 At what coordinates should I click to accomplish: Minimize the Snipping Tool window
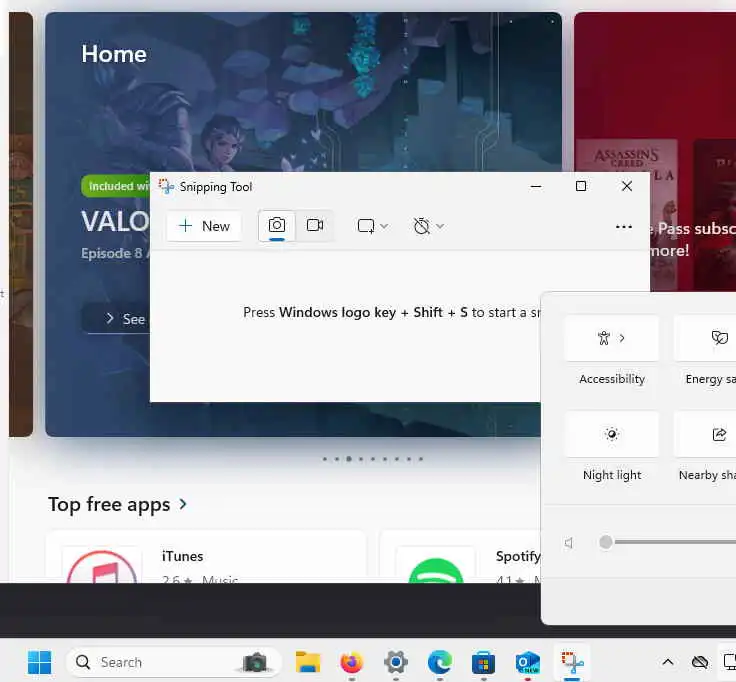[x=536, y=186]
